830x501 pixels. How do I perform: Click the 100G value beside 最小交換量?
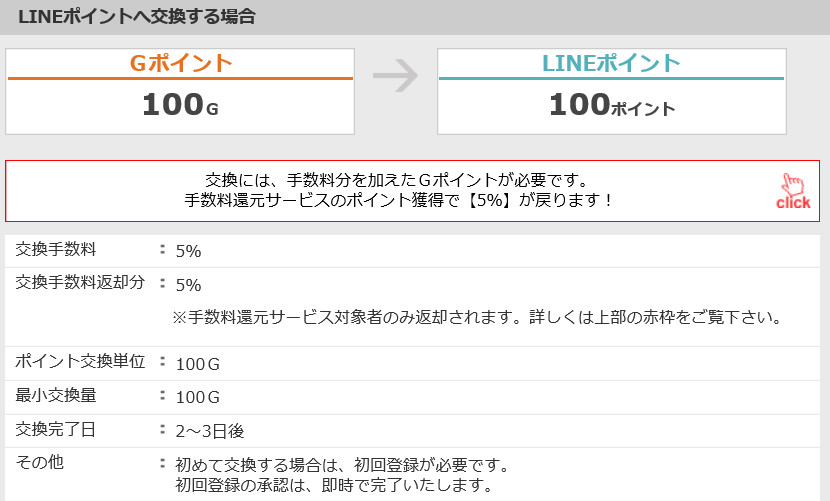(197, 397)
